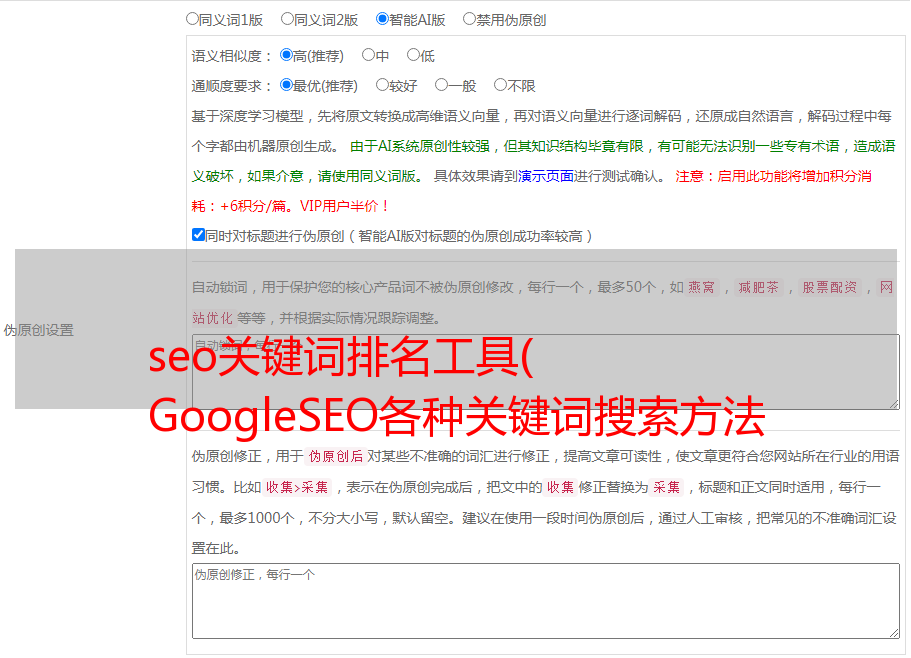Set 通顺度要求 to 较好
911x658 pixels.
click(382, 85)
